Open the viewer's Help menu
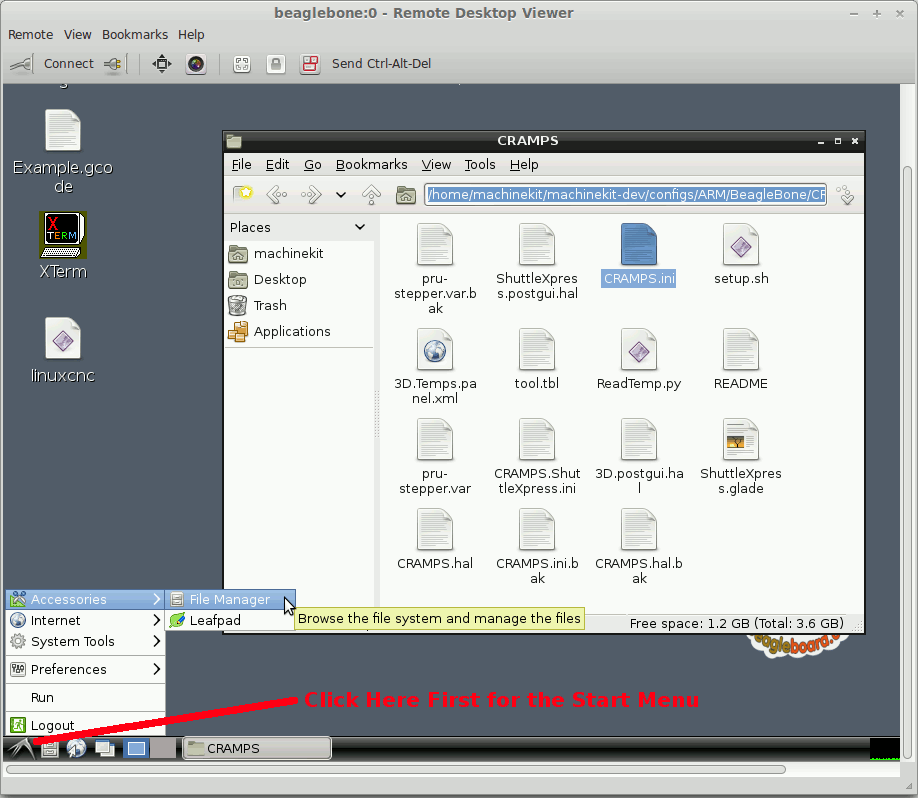This screenshot has height=798, width=918. [x=191, y=35]
